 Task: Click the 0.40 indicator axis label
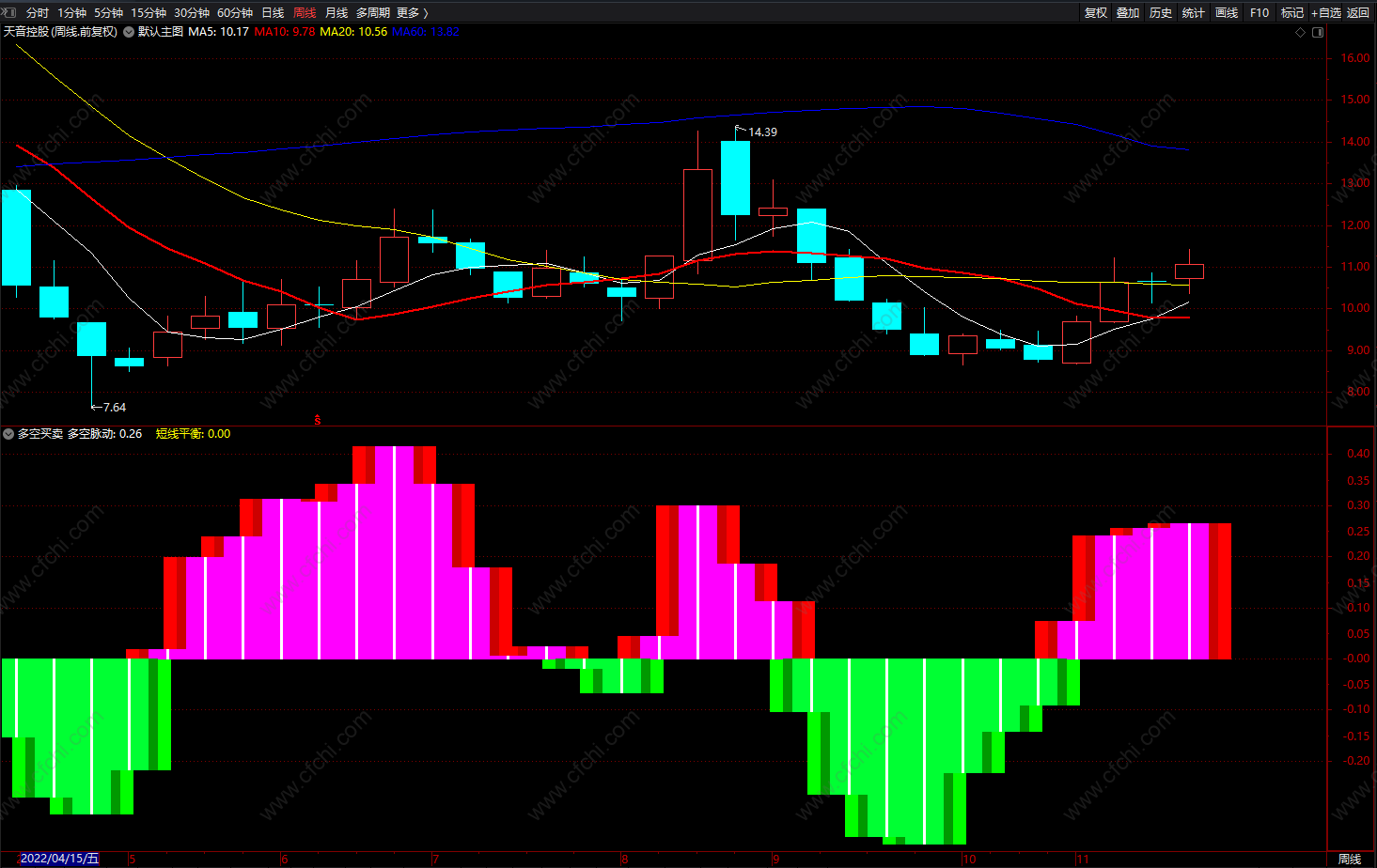click(x=1358, y=454)
